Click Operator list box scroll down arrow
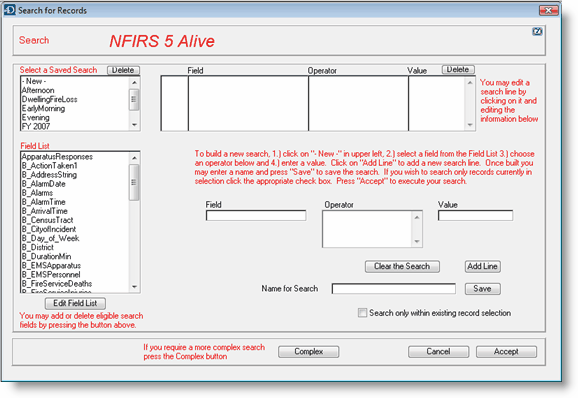578x398 pixels. (417, 242)
